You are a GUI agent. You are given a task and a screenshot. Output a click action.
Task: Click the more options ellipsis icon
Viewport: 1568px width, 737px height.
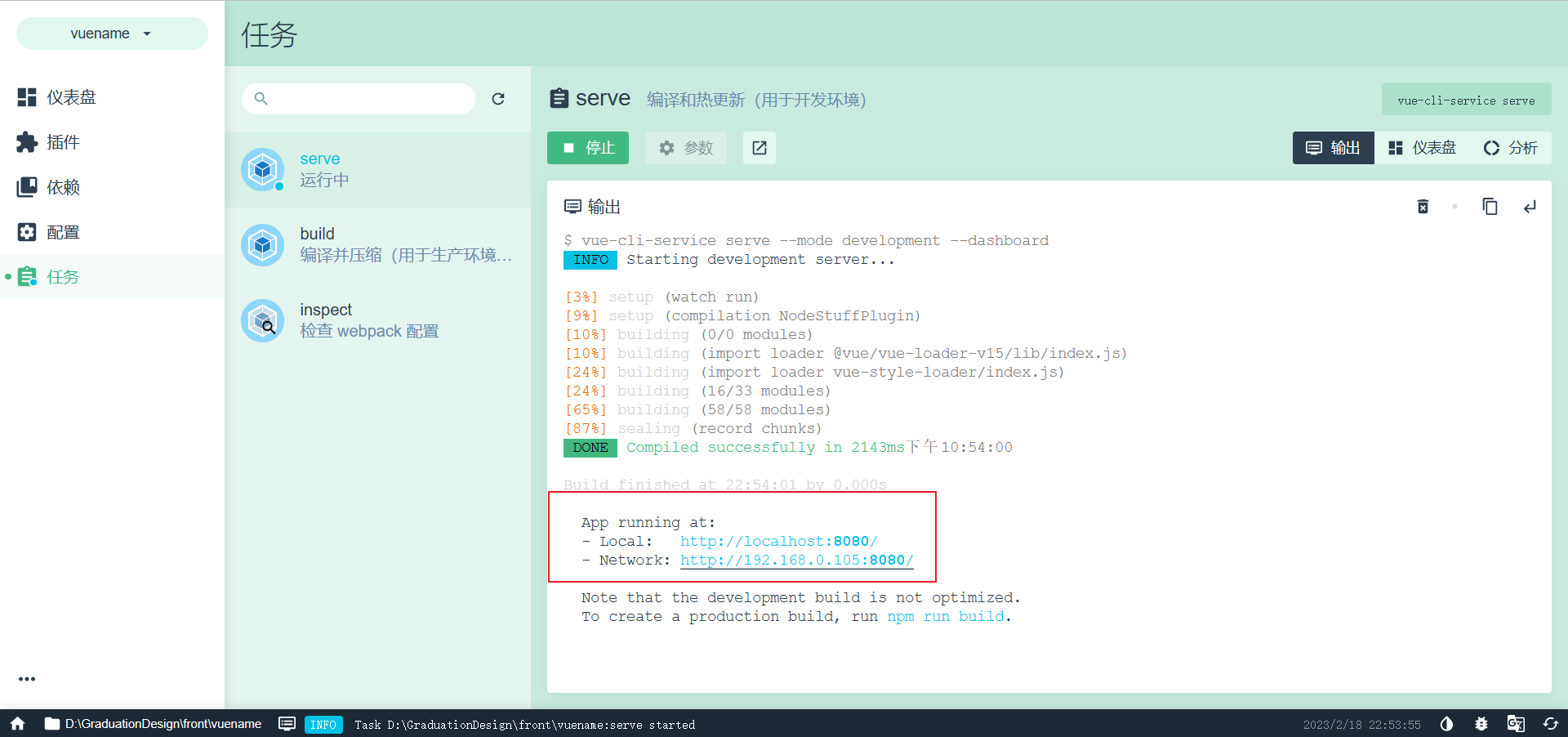(x=27, y=679)
